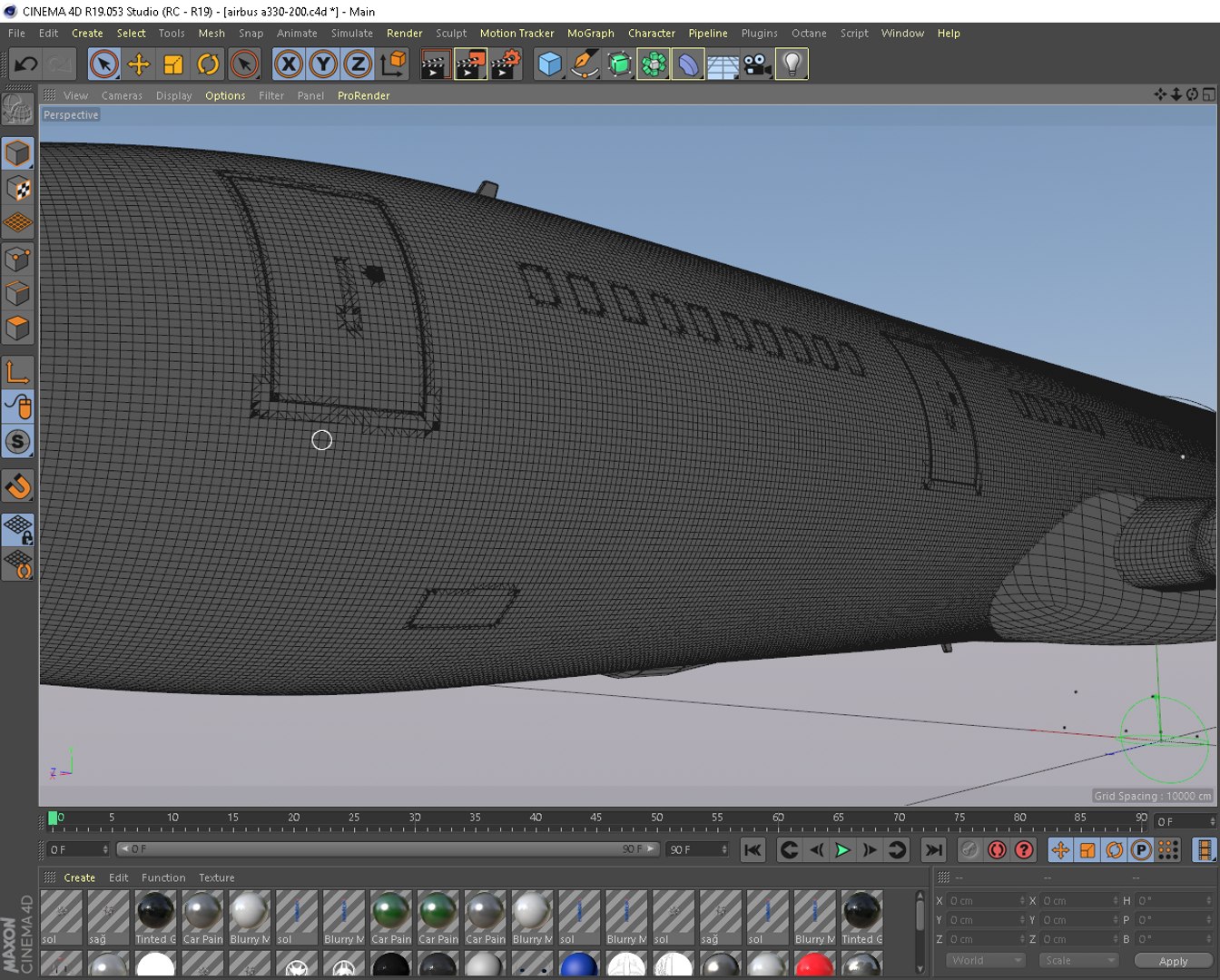Select the blue material sphere

click(579, 965)
